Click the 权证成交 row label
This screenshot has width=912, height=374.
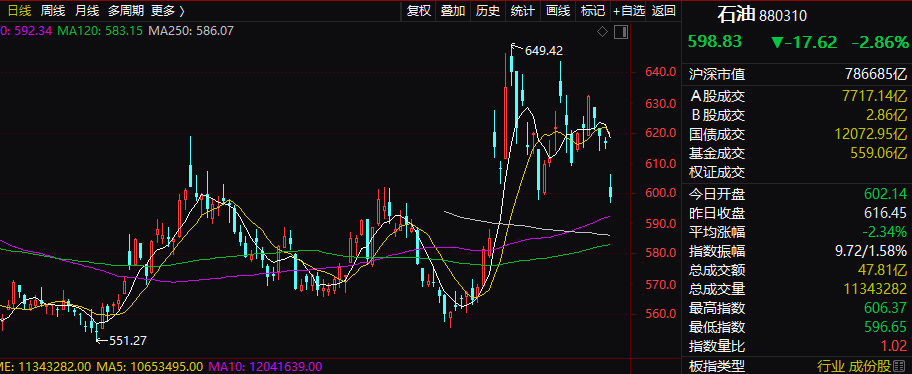click(717, 173)
